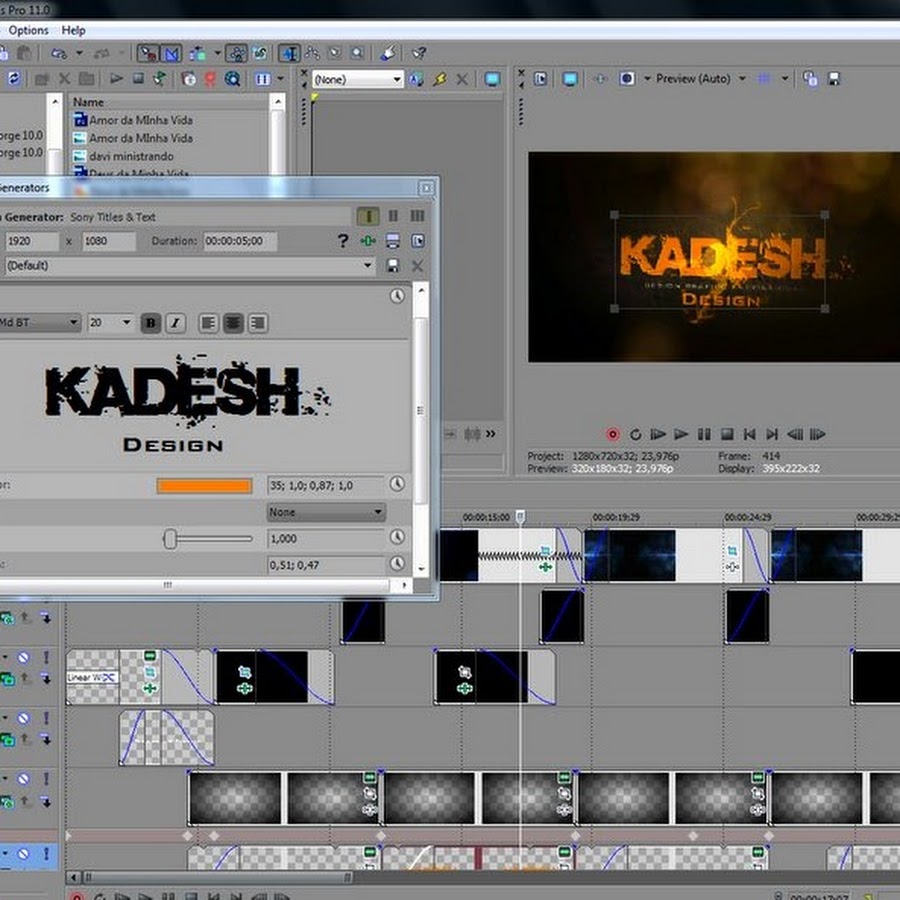This screenshot has width=900, height=900.
Task: Select the normal edit tool with I-beam
Action: pos(289,53)
